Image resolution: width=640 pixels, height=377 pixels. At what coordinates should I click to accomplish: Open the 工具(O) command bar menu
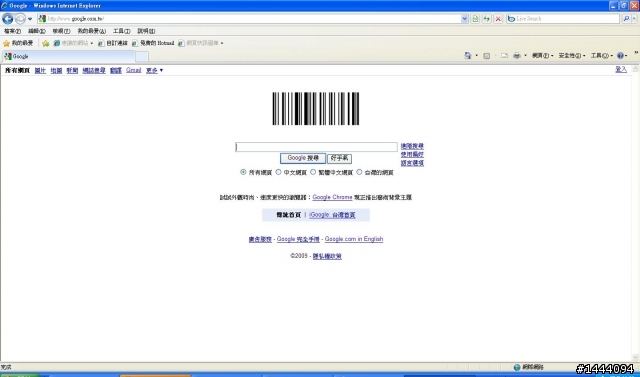point(602,56)
